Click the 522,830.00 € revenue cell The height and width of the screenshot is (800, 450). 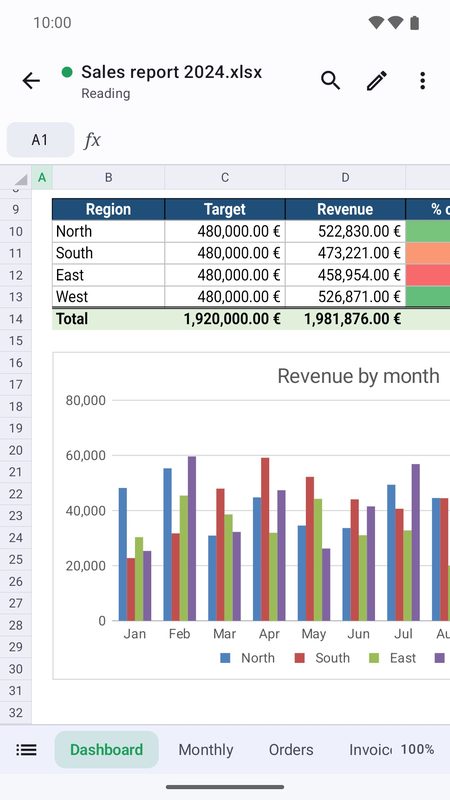click(x=345, y=231)
